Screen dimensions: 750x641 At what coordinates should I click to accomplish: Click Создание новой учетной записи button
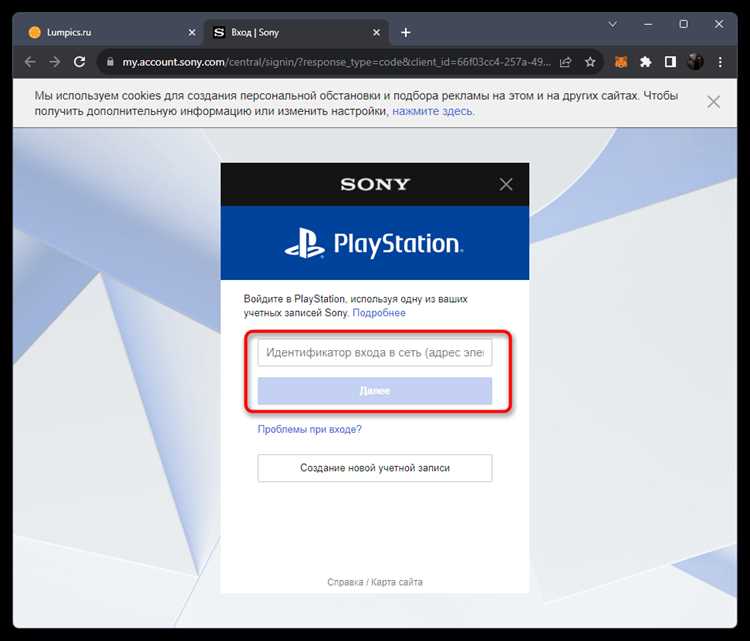tap(375, 468)
